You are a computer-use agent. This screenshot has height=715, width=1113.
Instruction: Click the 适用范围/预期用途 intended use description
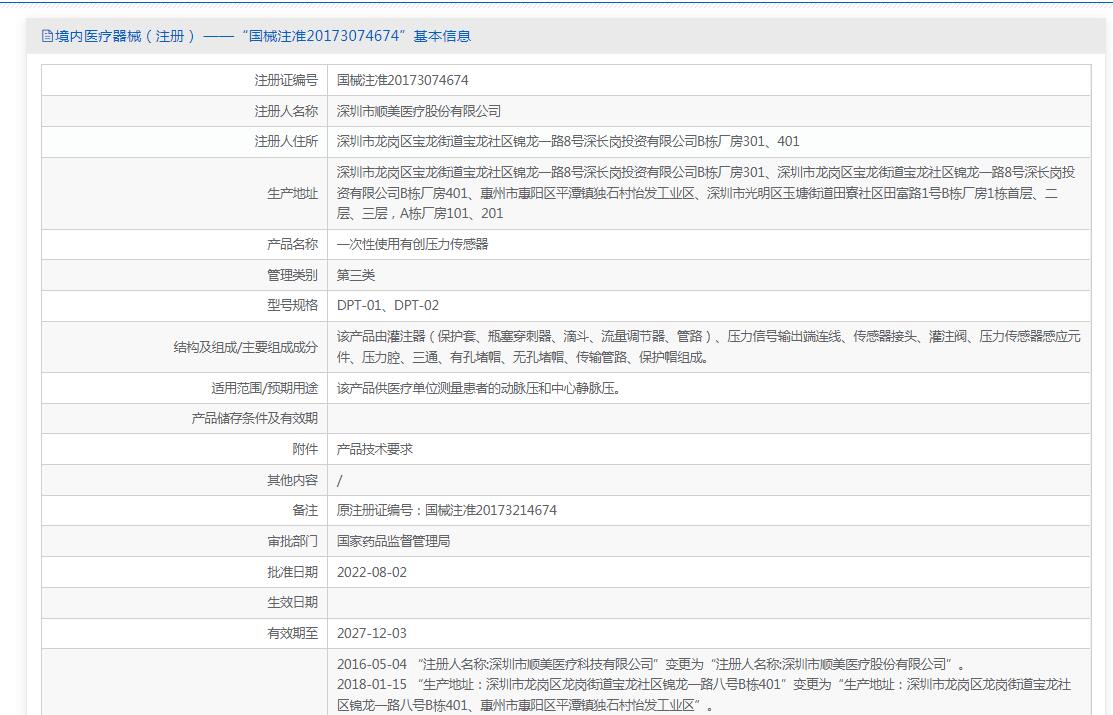click(x=478, y=388)
